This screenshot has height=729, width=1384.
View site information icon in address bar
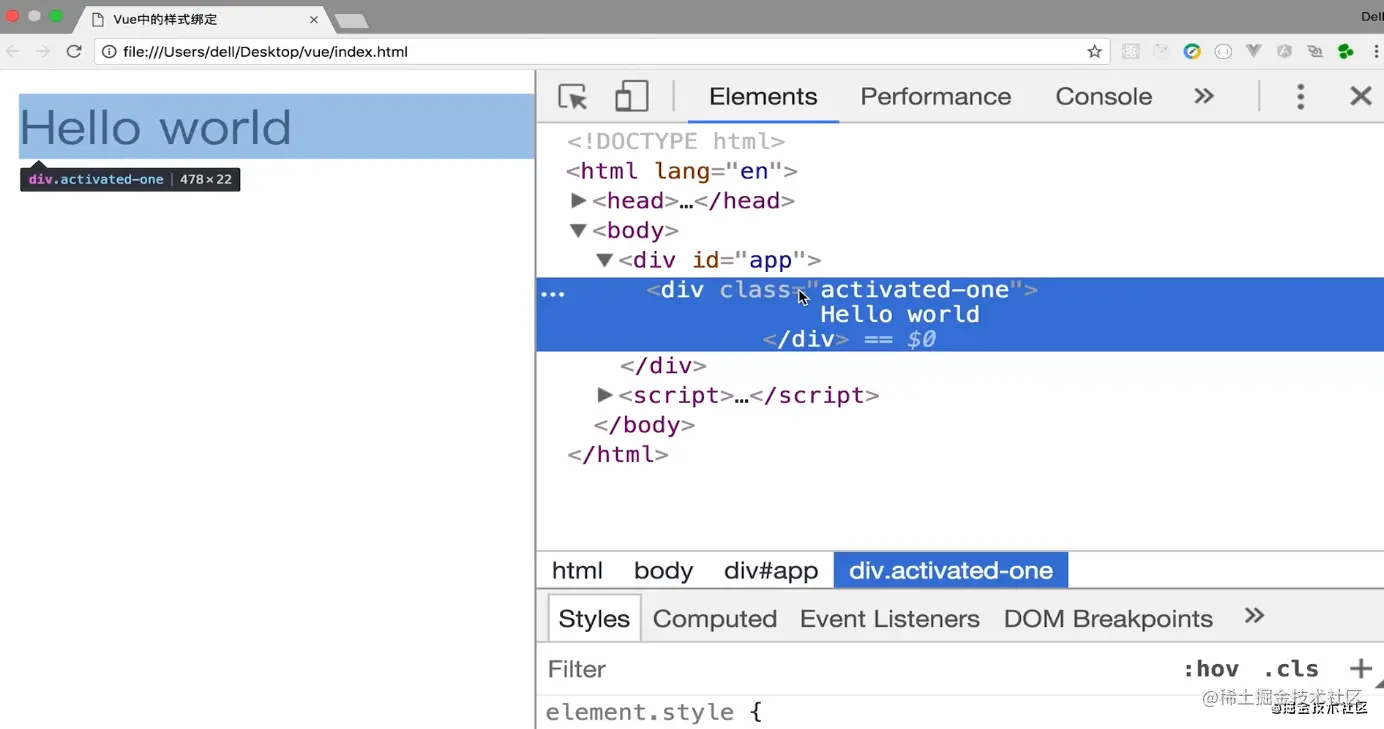pyautogui.click(x=108, y=51)
